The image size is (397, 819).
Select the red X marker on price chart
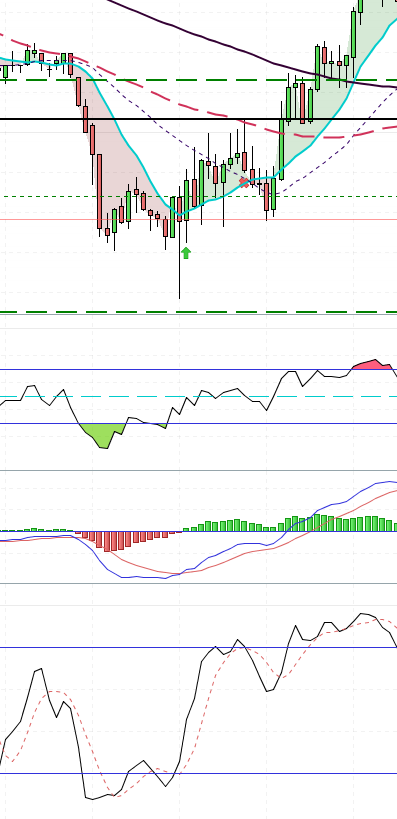click(244, 182)
